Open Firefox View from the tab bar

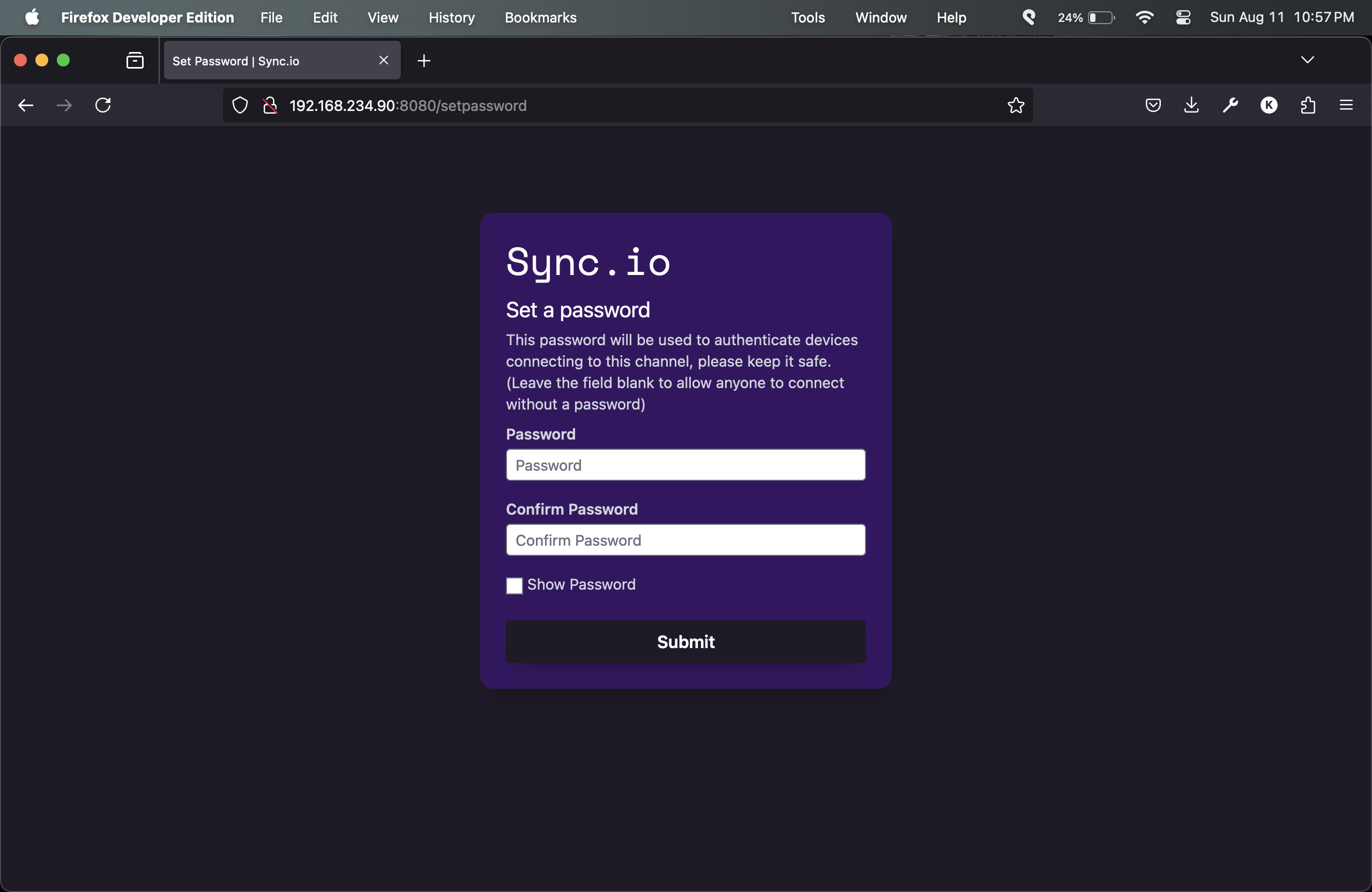135,61
